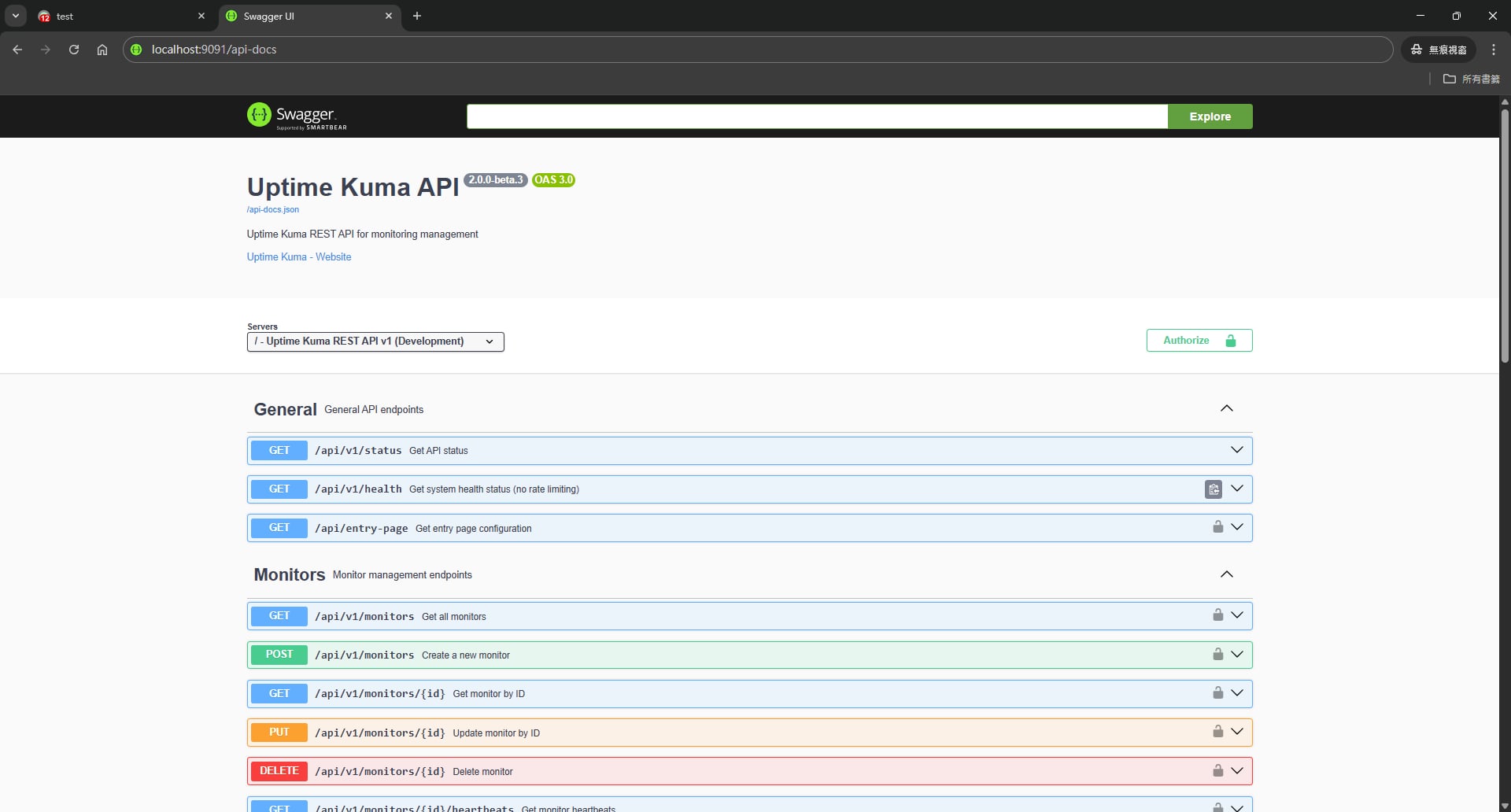
Task: Open a new browser tab
Action: tap(417, 17)
